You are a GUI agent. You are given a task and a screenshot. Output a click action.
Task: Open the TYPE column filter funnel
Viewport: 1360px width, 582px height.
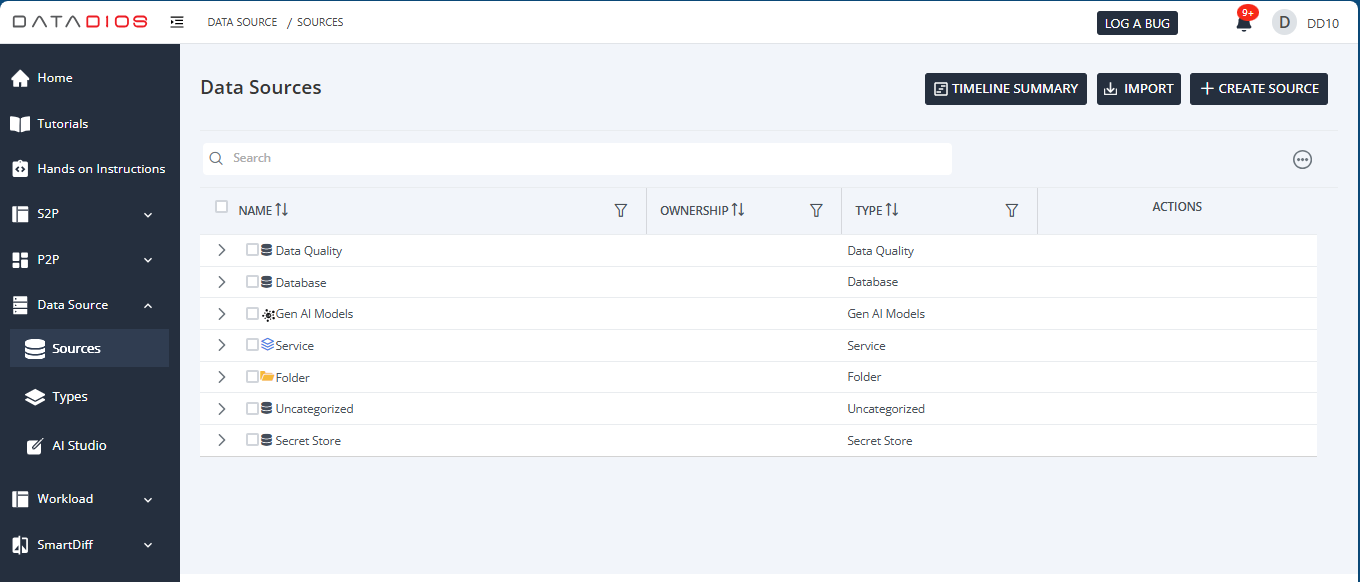point(1011,211)
